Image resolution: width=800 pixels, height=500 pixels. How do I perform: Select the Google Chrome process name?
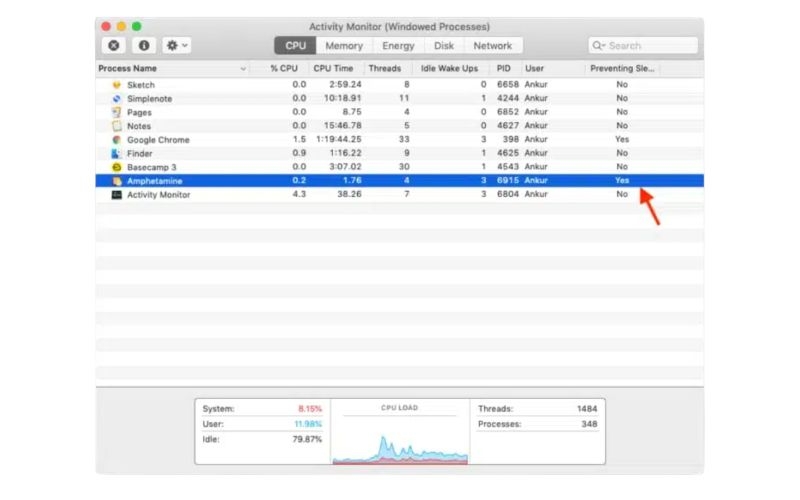(x=158, y=139)
